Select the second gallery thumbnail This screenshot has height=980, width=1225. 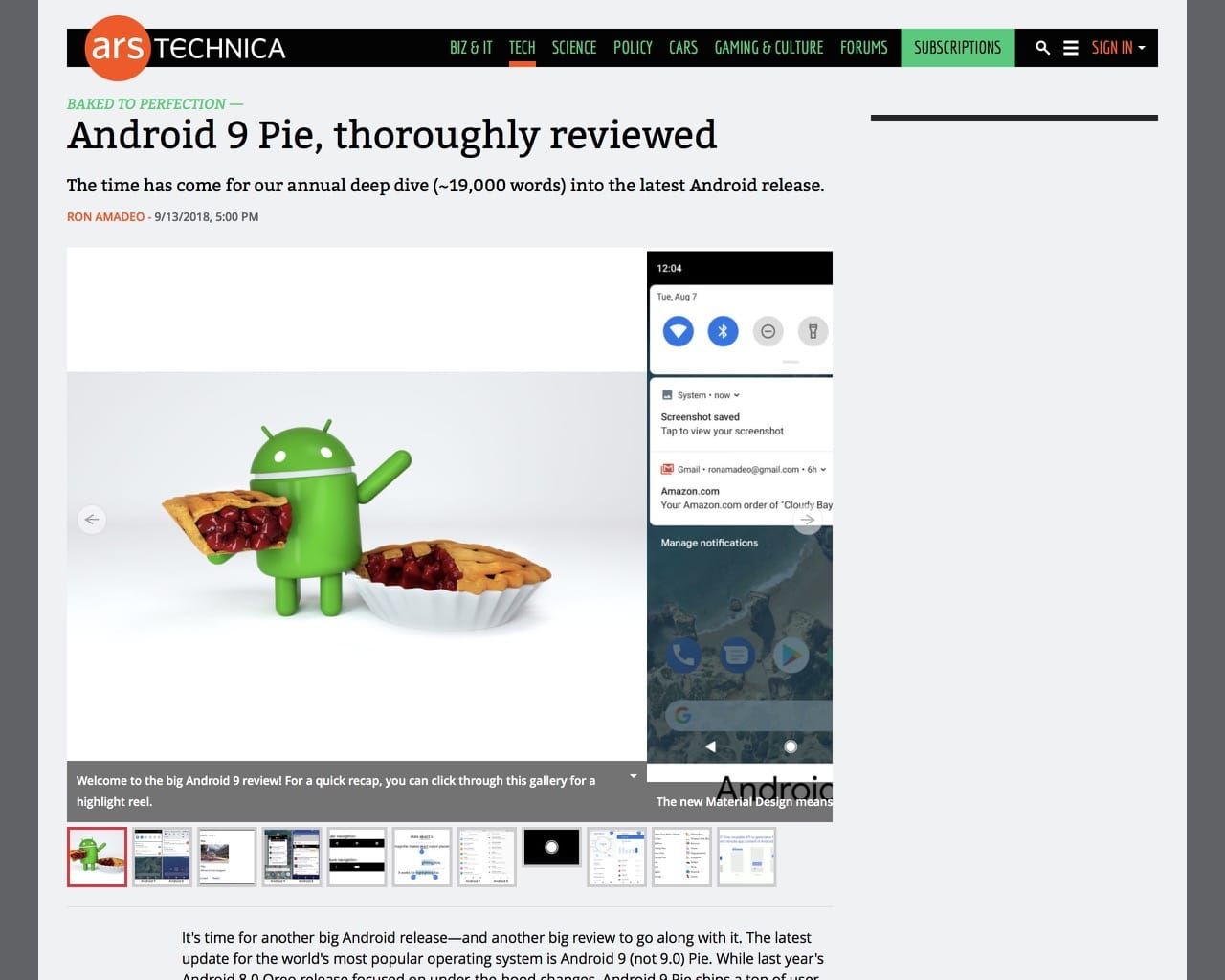click(162, 857)
